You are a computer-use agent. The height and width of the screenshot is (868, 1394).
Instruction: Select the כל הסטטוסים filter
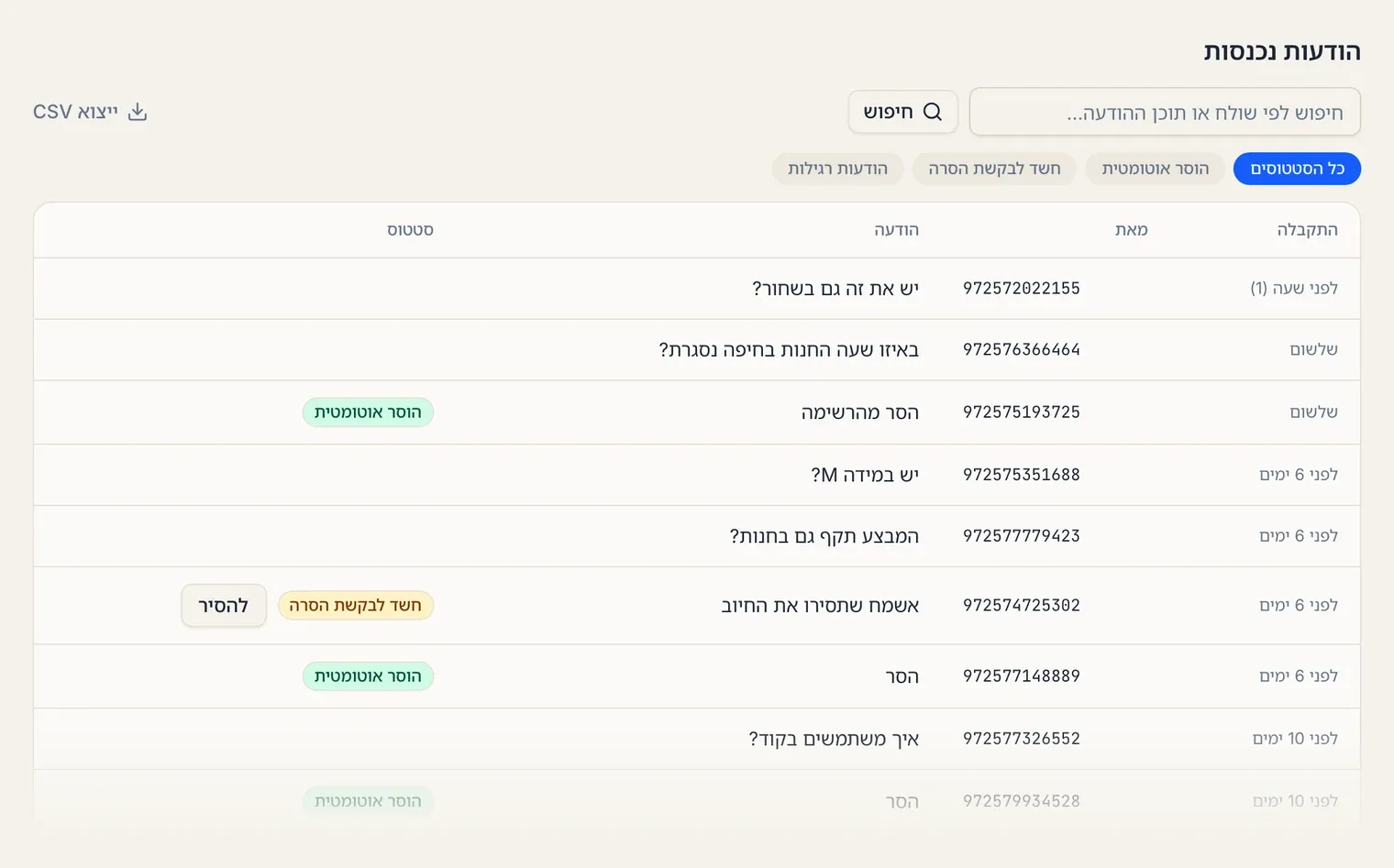[x=1297, y=169]
